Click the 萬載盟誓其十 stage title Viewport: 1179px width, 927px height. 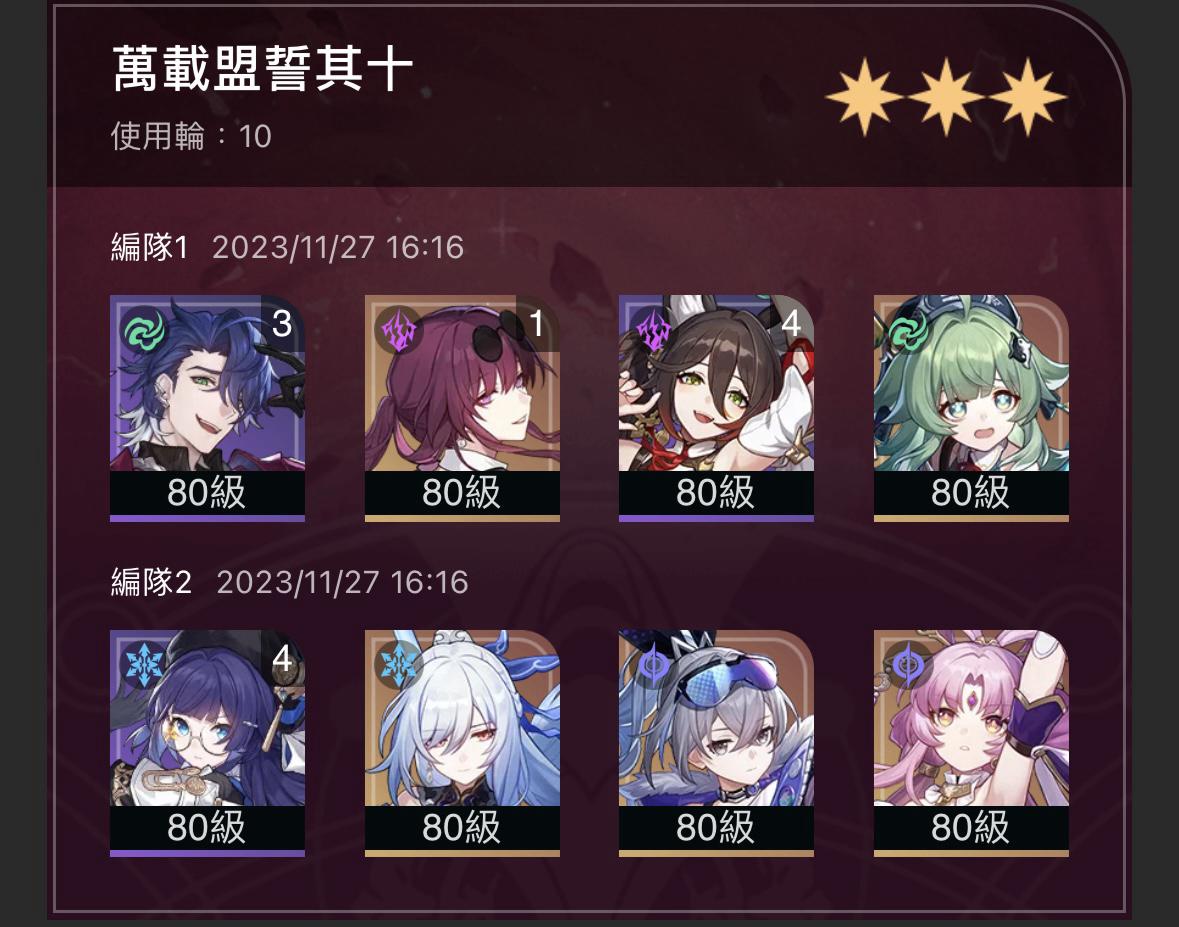[x=262, y=68]
